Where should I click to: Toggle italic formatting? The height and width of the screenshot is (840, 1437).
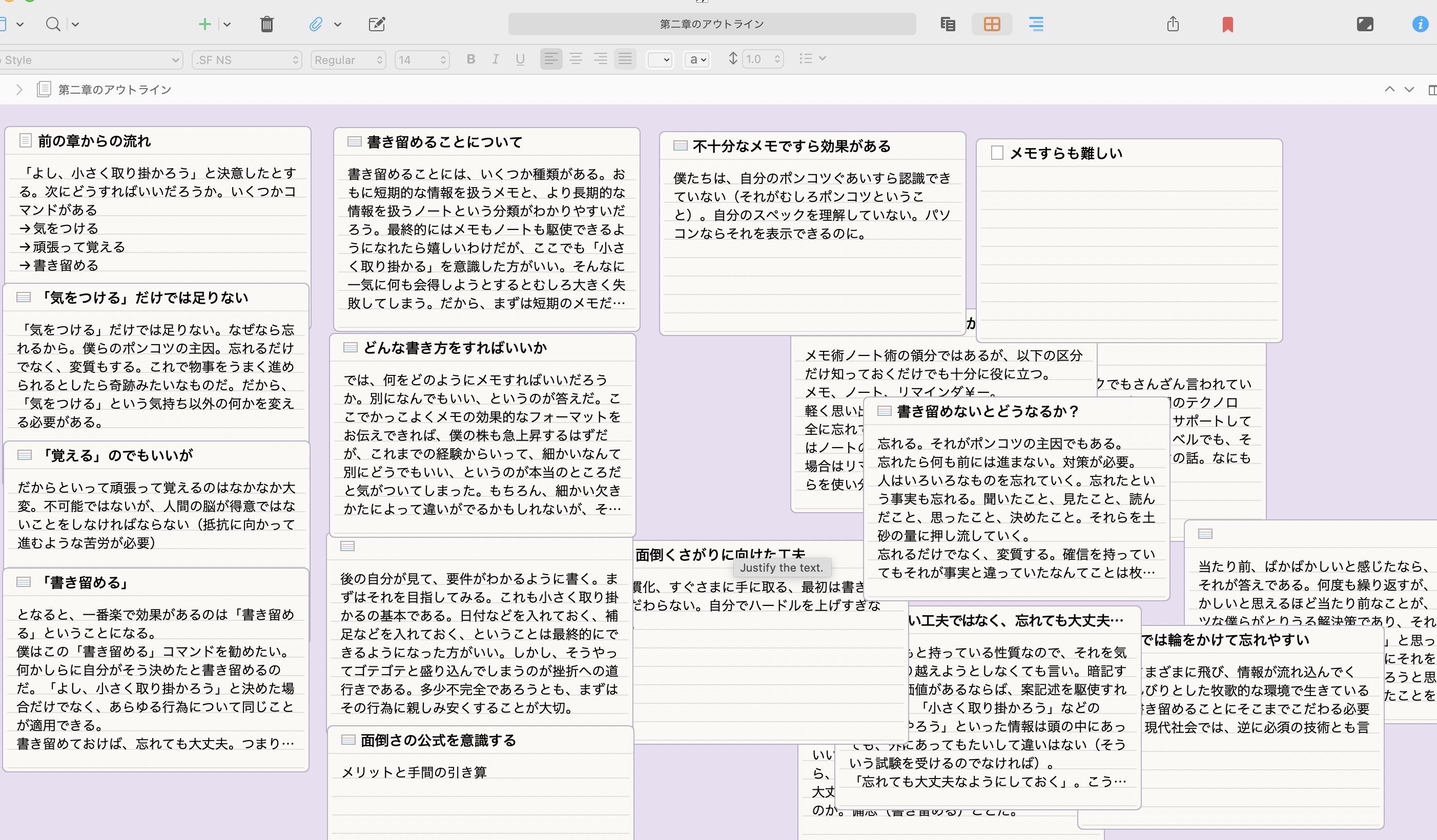[x=495, y=59]
